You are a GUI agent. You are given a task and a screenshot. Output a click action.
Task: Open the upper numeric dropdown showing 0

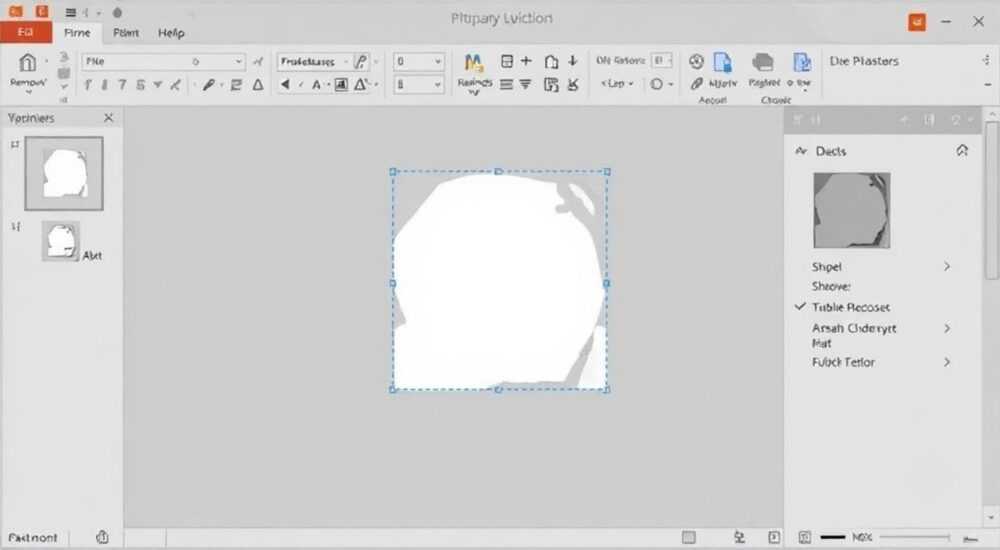[x=418, y=61]
